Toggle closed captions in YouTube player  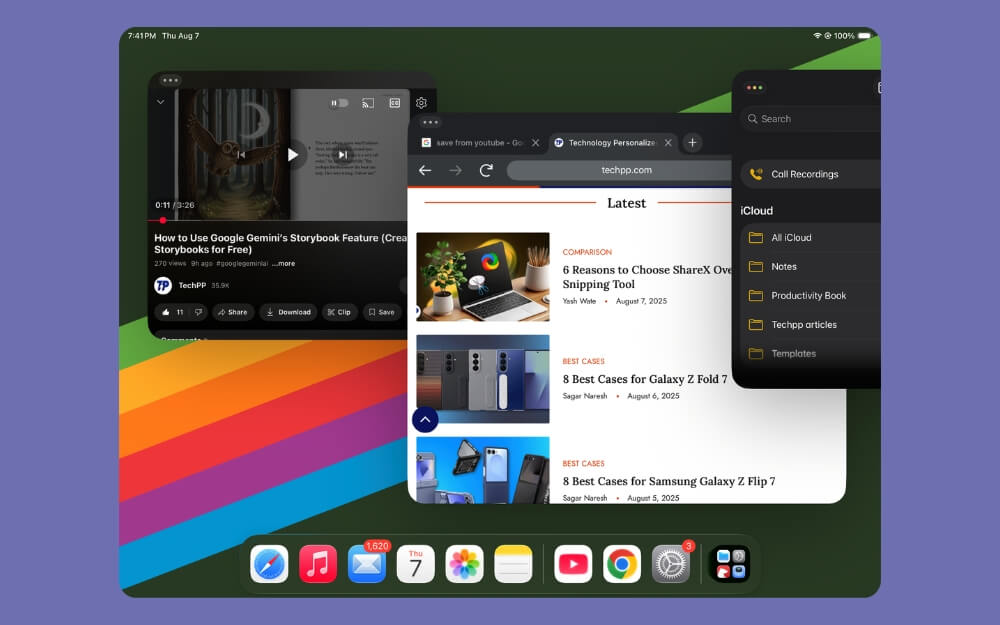click(395, 103)
